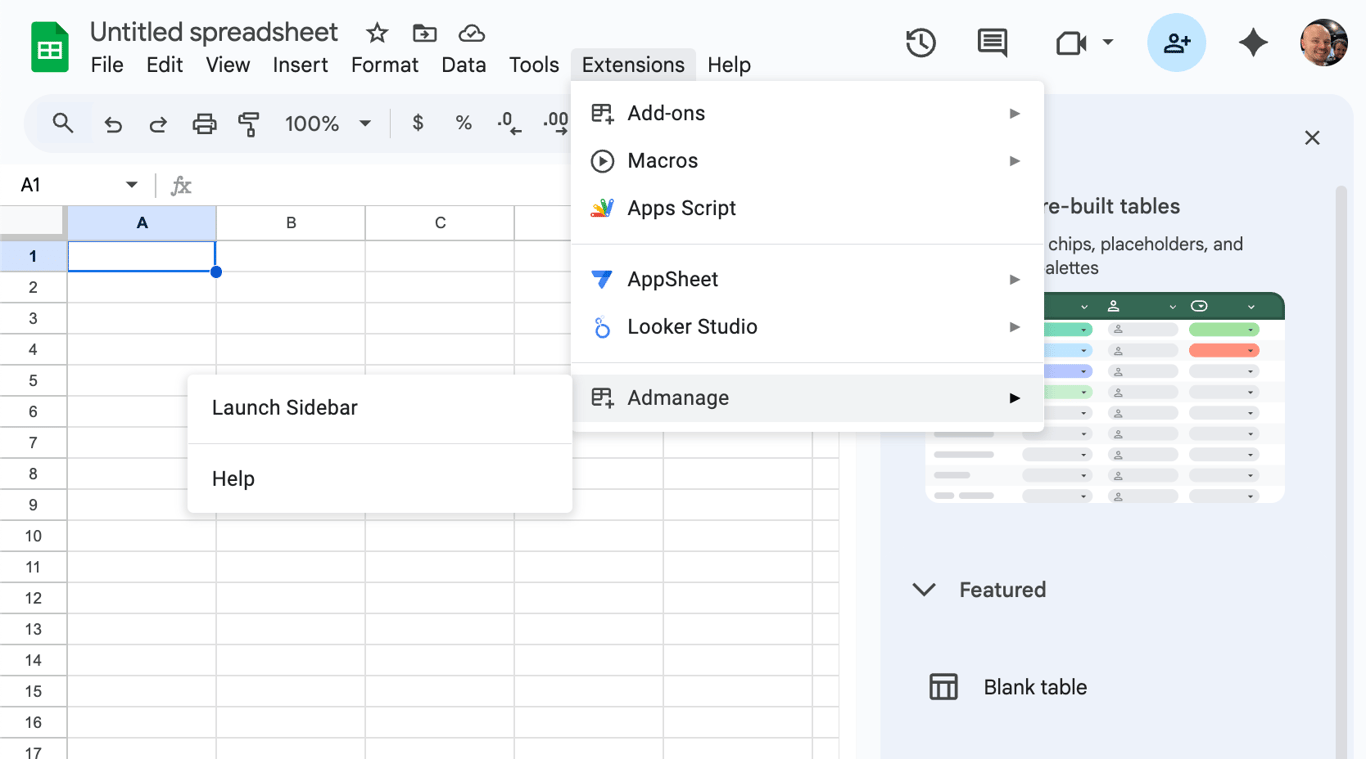Open the View menu

click(228, 65)
